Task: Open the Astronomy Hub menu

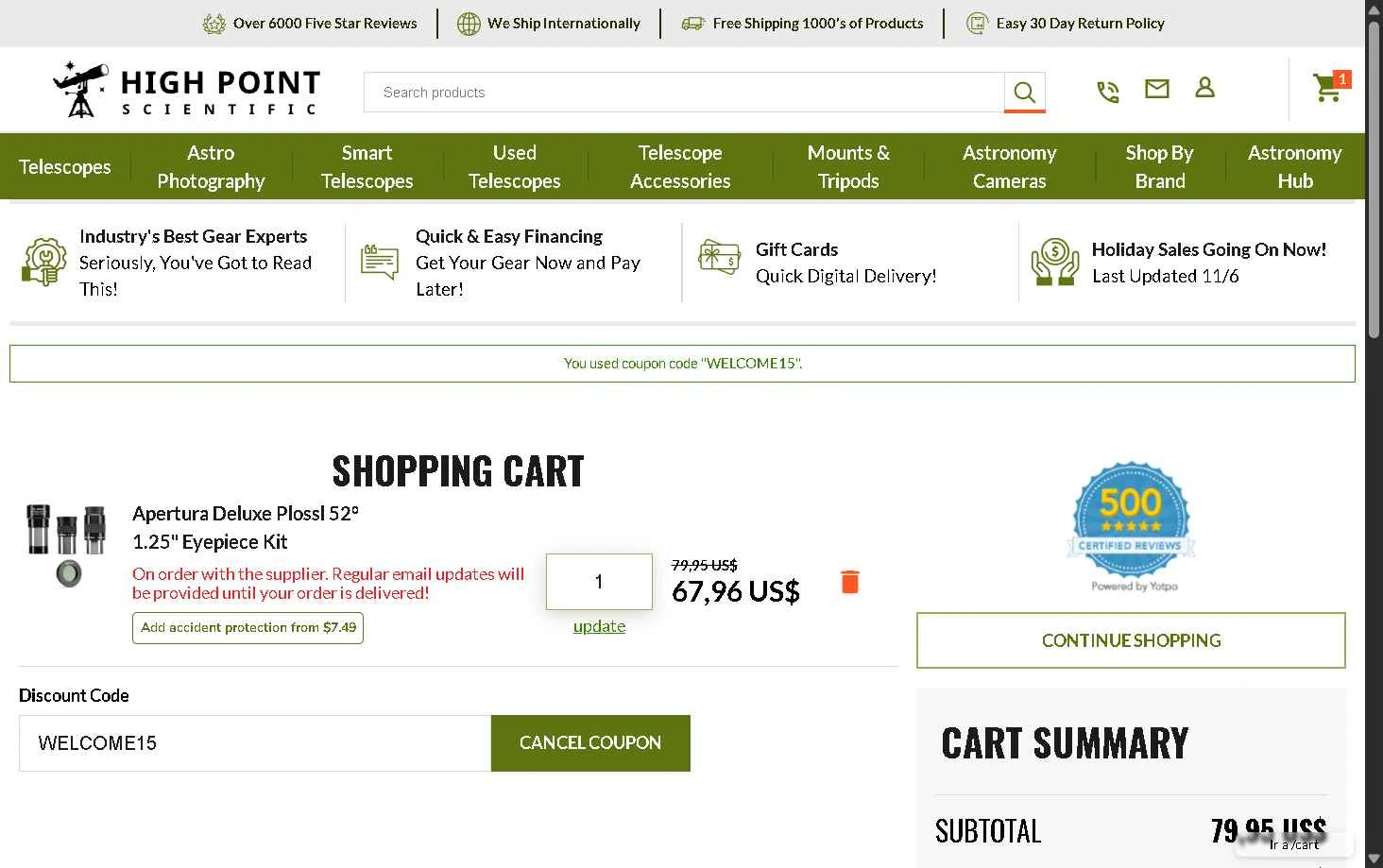Action: pos(1294,166)
